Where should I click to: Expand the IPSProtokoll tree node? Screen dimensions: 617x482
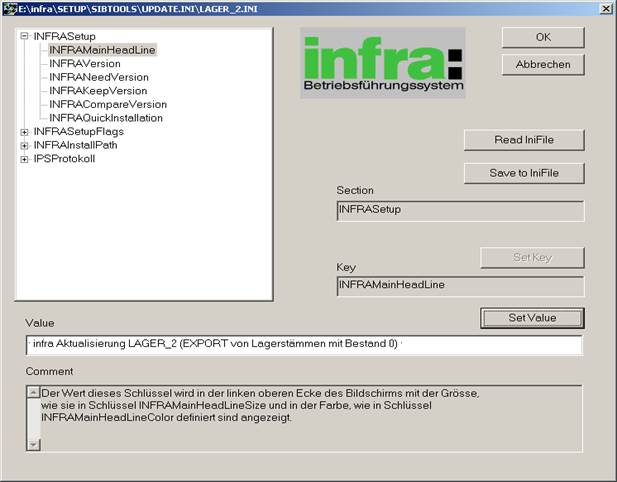25,159
